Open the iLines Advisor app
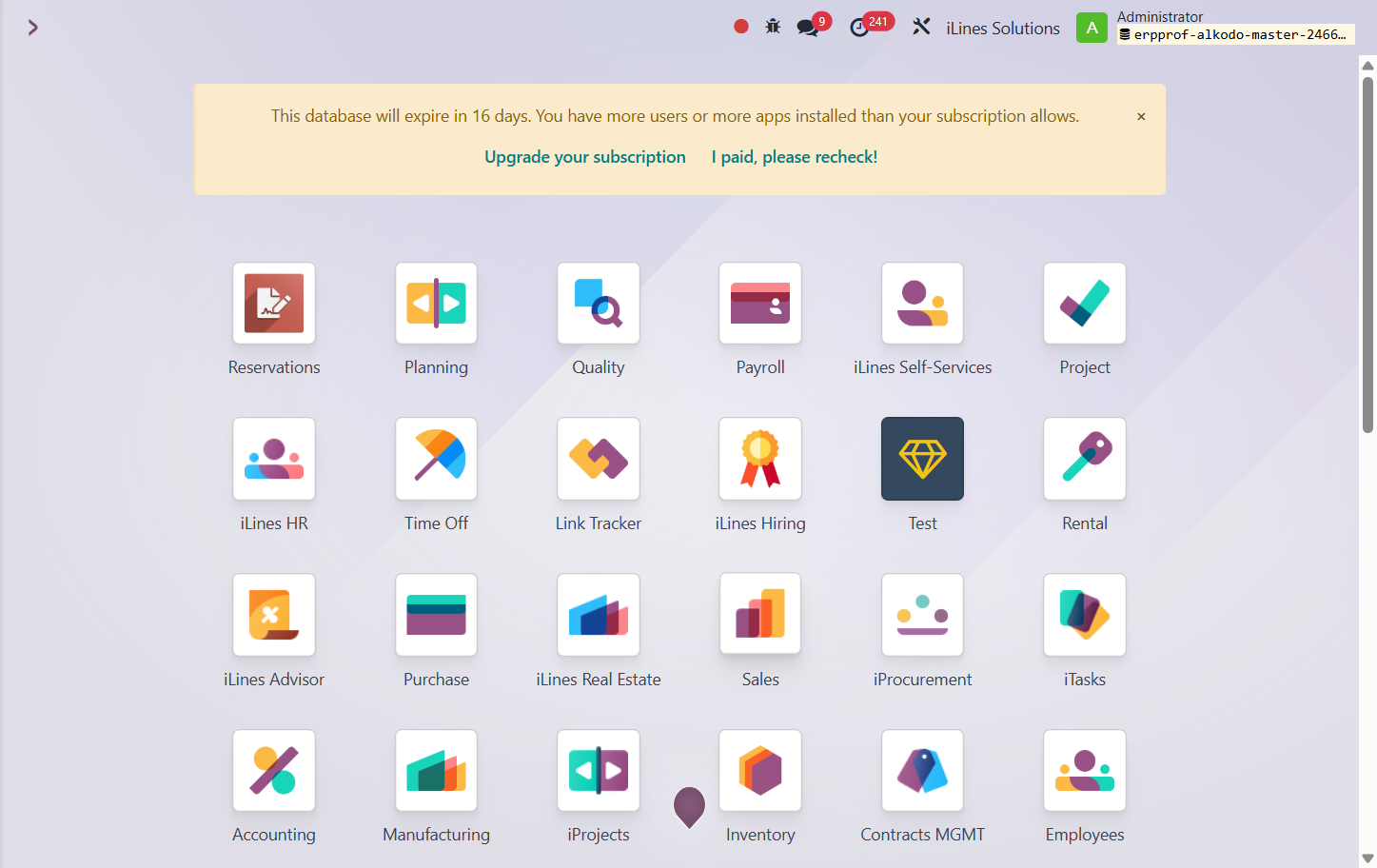Screen dimensions: 1377x868 click(x=274, y=615)
